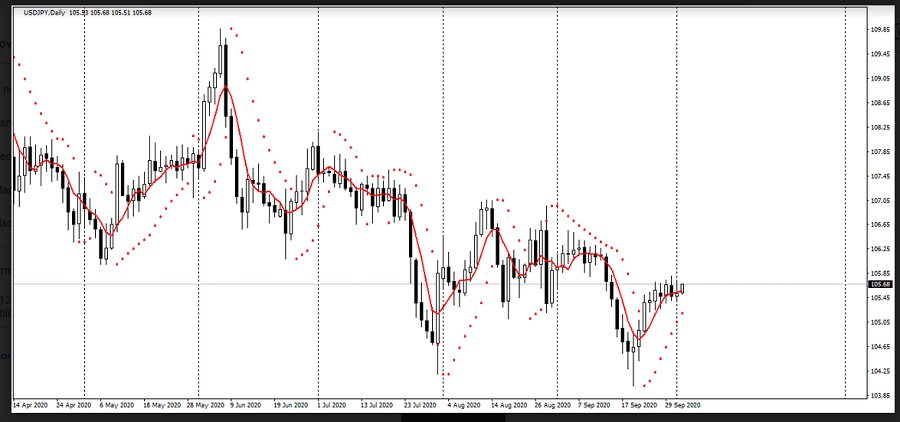
Task: Click the 13 Jul 2020 date label
Action: (x=377, y=407)
